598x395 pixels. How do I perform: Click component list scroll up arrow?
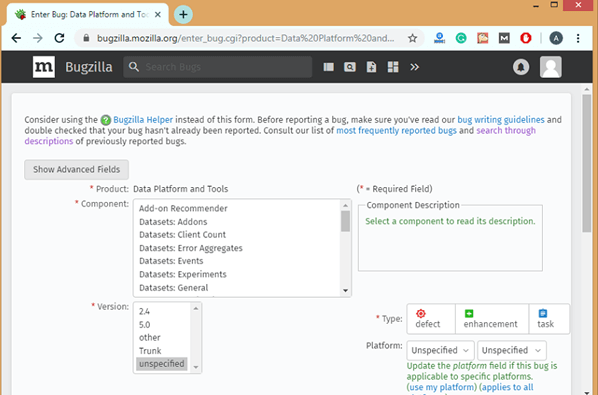click(x=346, y=205)
